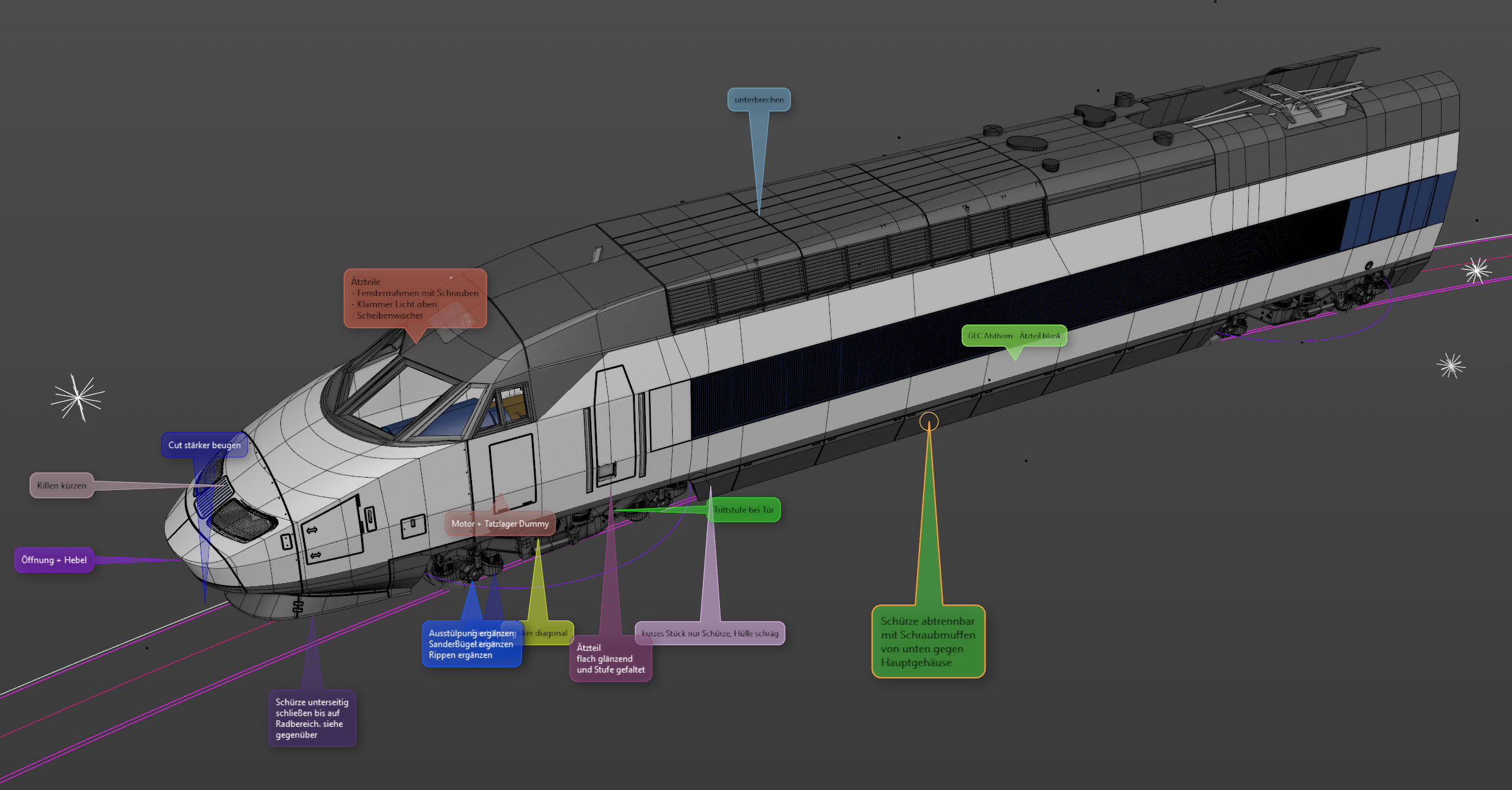Click the red 'Ätzteile' annotation bubble
This screenshot has height=790, width=1512.
pyautogui.click(x=414, y=298)
